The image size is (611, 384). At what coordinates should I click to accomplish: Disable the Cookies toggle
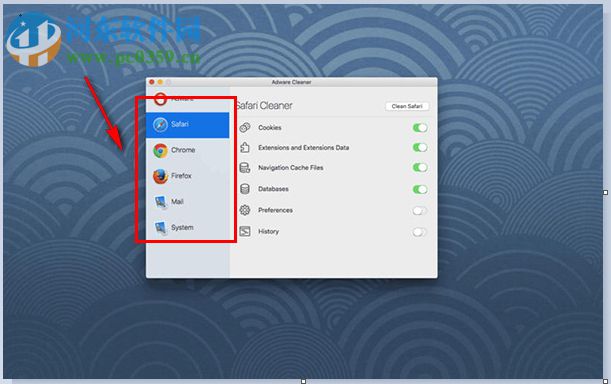420,127
